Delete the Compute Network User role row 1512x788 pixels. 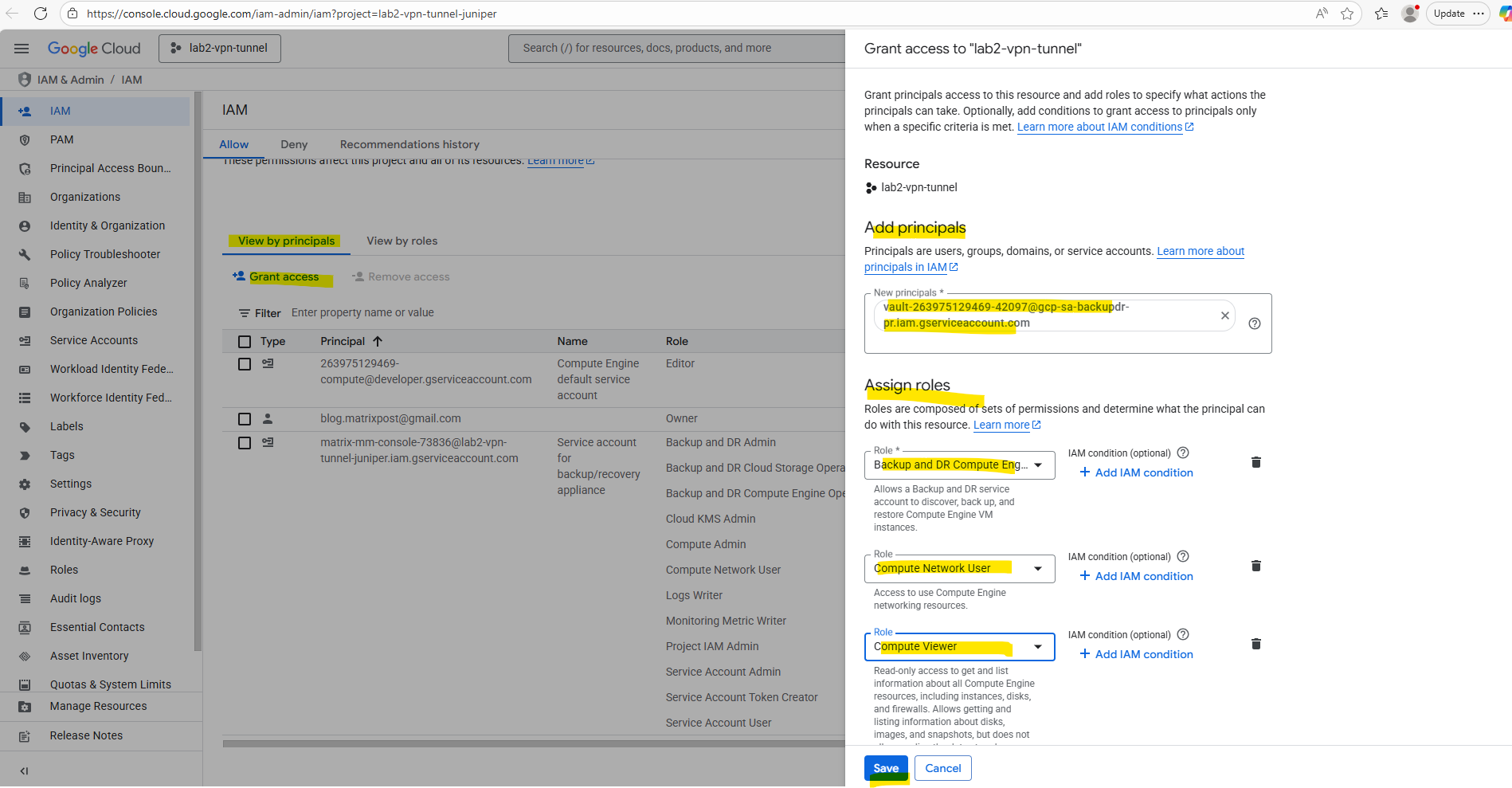click(x=1256, y=566)
